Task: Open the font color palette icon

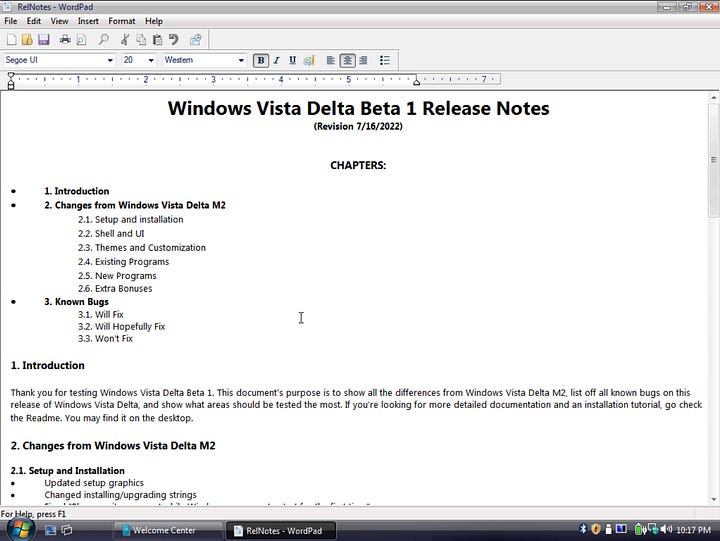Action: 309,60
